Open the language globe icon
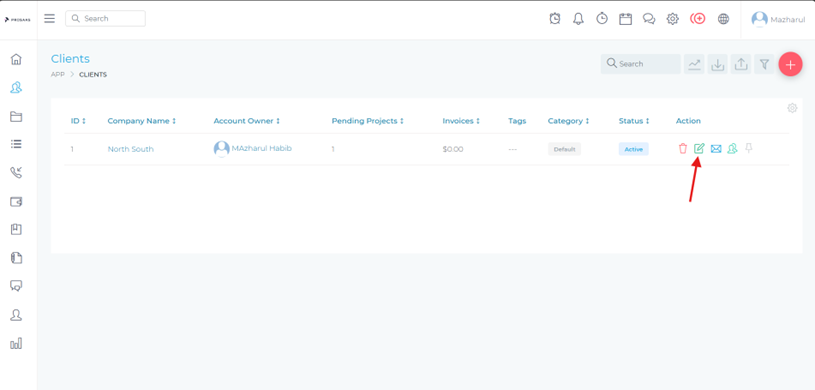 (x=723, y=19)
